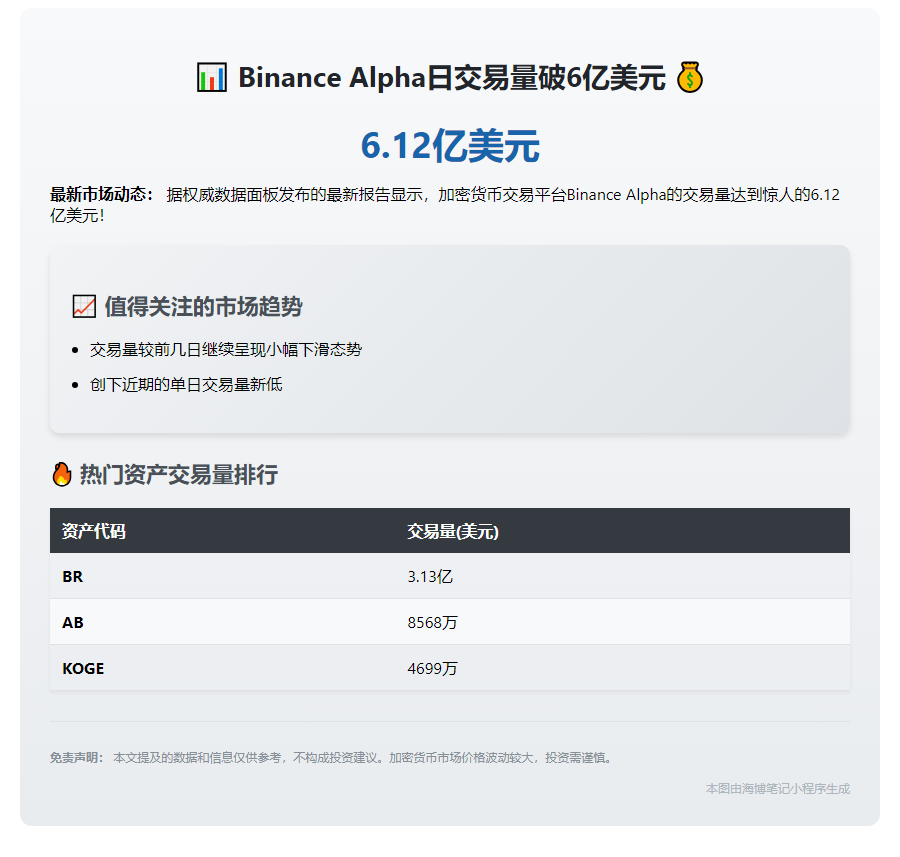900x857 pixels.
Task: Click the bar chart emoji in title
Action: tap(212, 77)
